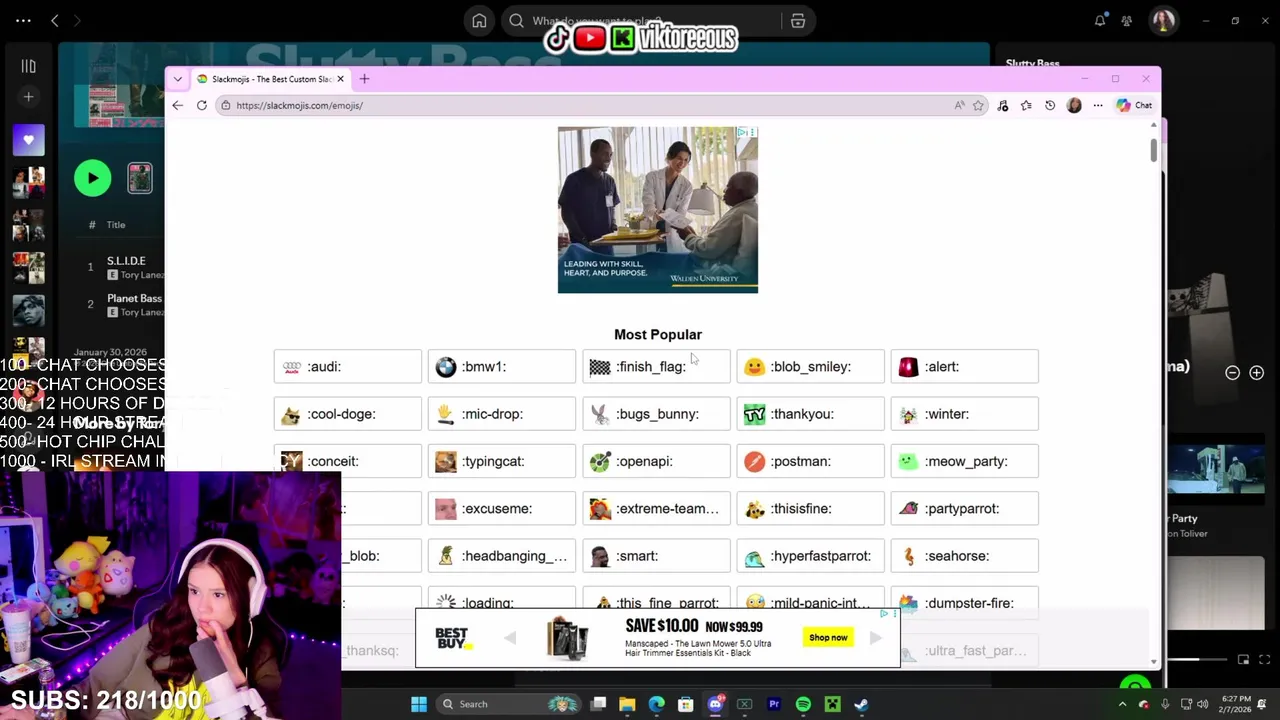Open the :partyparrot: emoji

pos(965,509)
